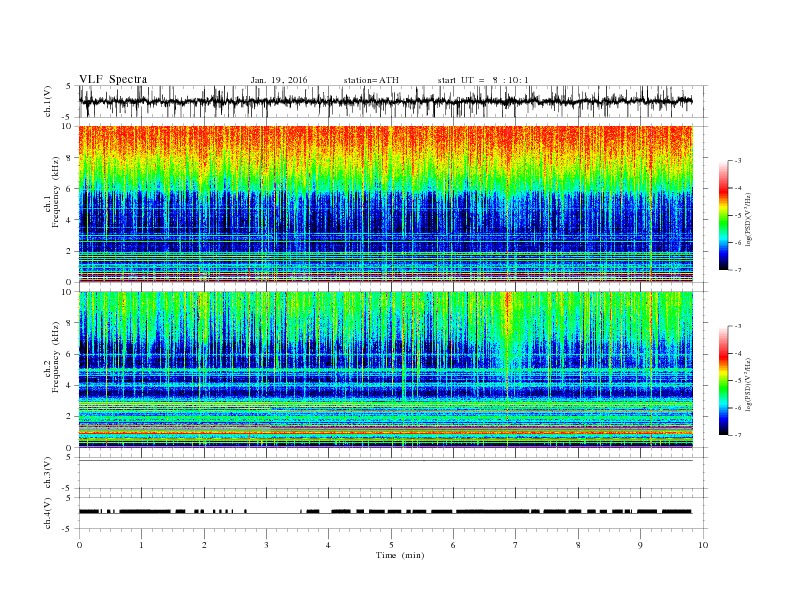Click the "3" tick on the time axis
792x612 pixels.
[266, 545]
